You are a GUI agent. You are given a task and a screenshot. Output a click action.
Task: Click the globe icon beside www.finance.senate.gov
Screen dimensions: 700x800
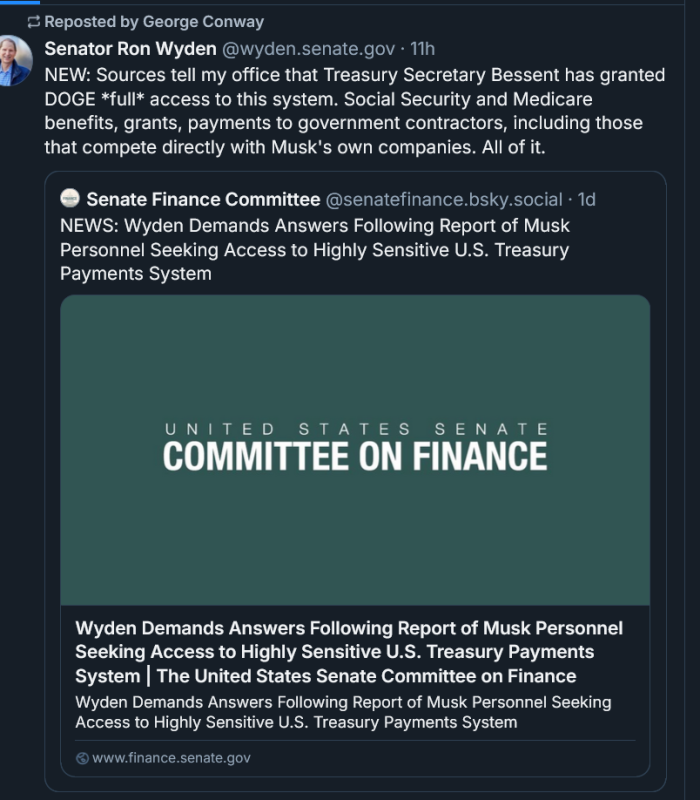coord(82,758)
